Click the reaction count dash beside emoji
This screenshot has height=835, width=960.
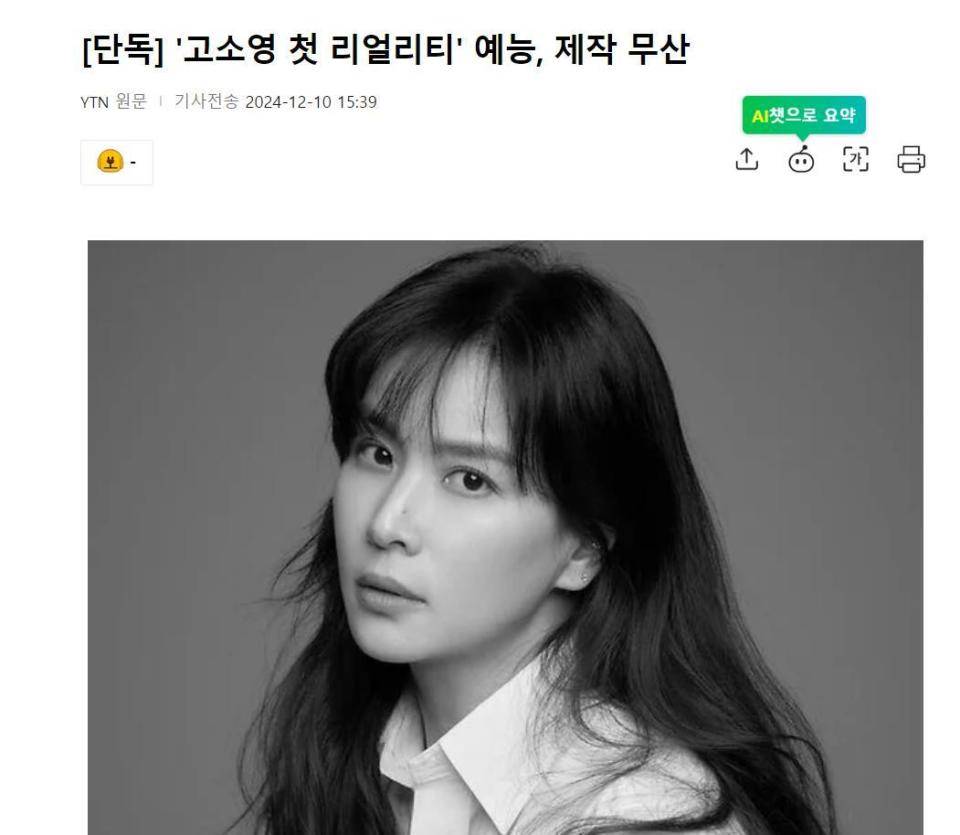133,162
